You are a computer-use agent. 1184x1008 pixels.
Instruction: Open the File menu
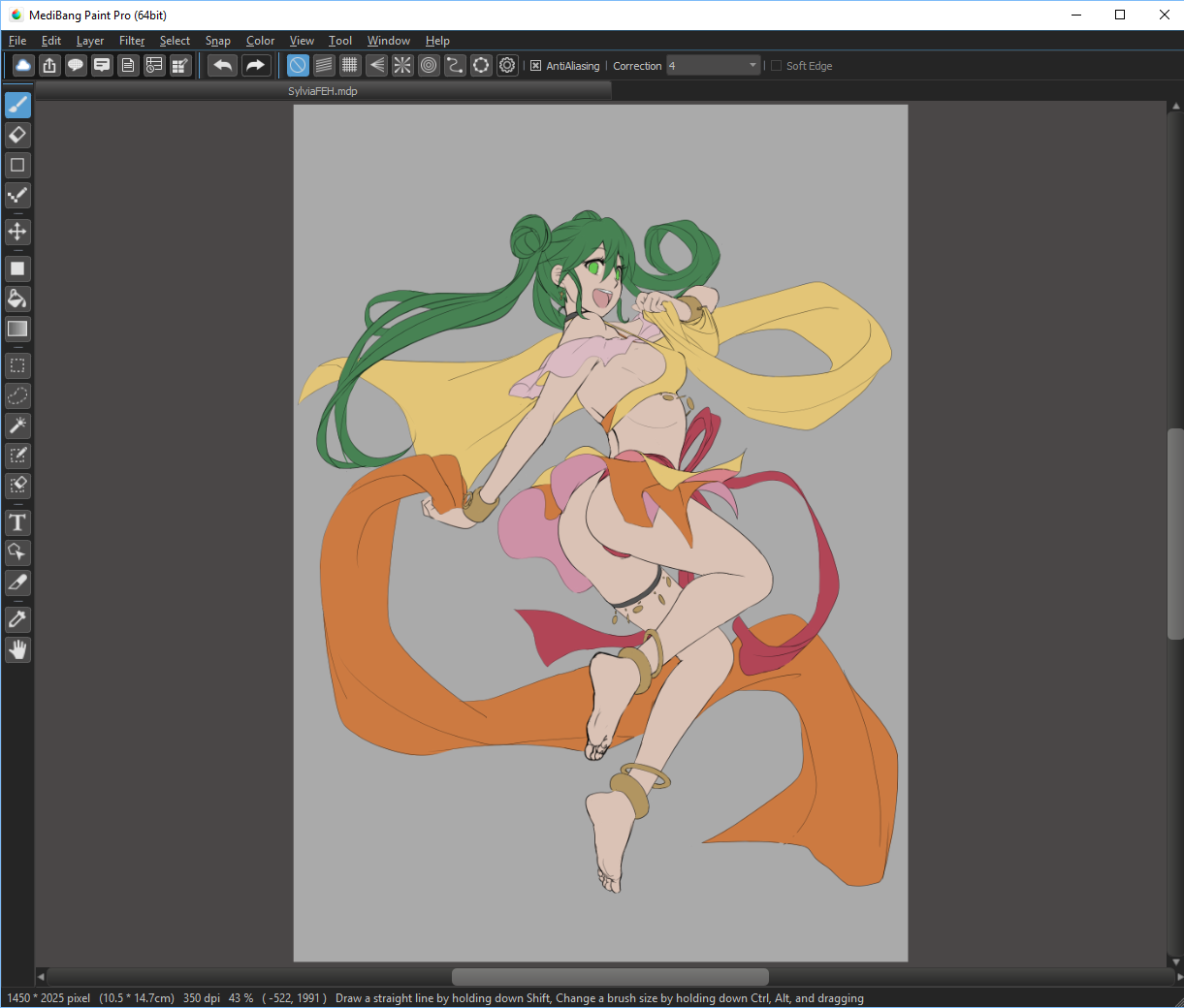point(17,41)
